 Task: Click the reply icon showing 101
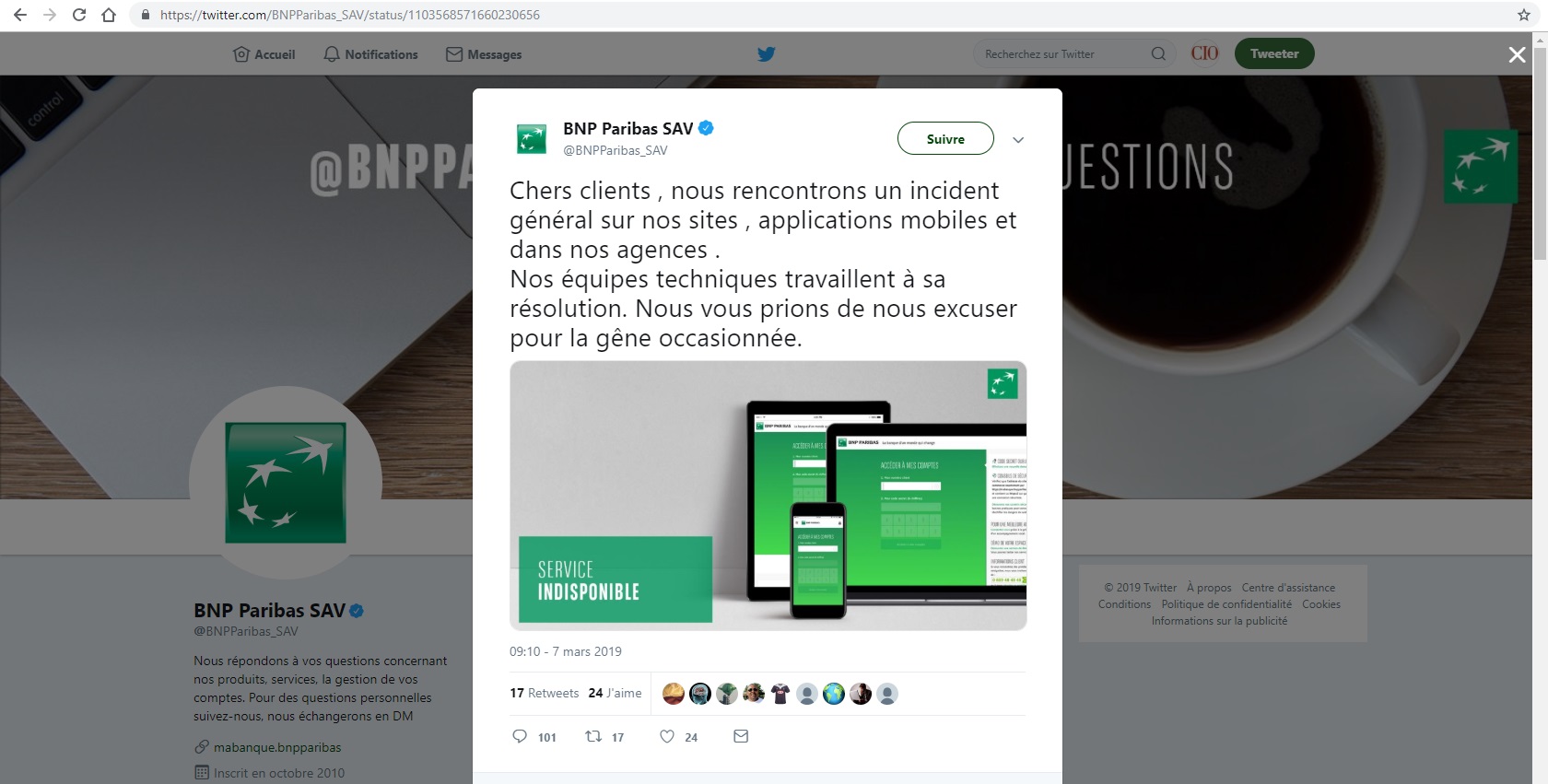click(x=520, y=736)
